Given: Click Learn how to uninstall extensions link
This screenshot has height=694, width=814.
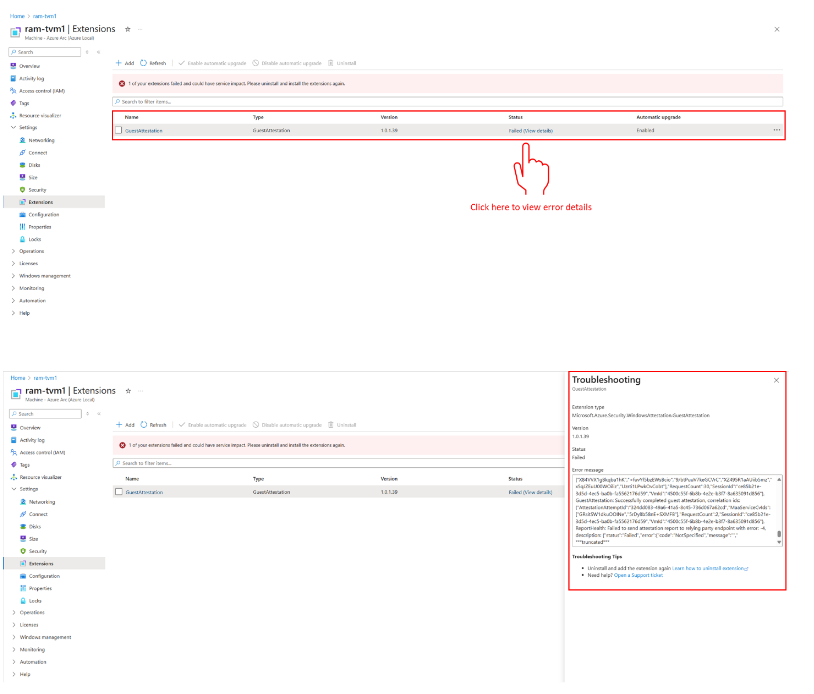Looking at the screenshot, I should pos(710,568).
